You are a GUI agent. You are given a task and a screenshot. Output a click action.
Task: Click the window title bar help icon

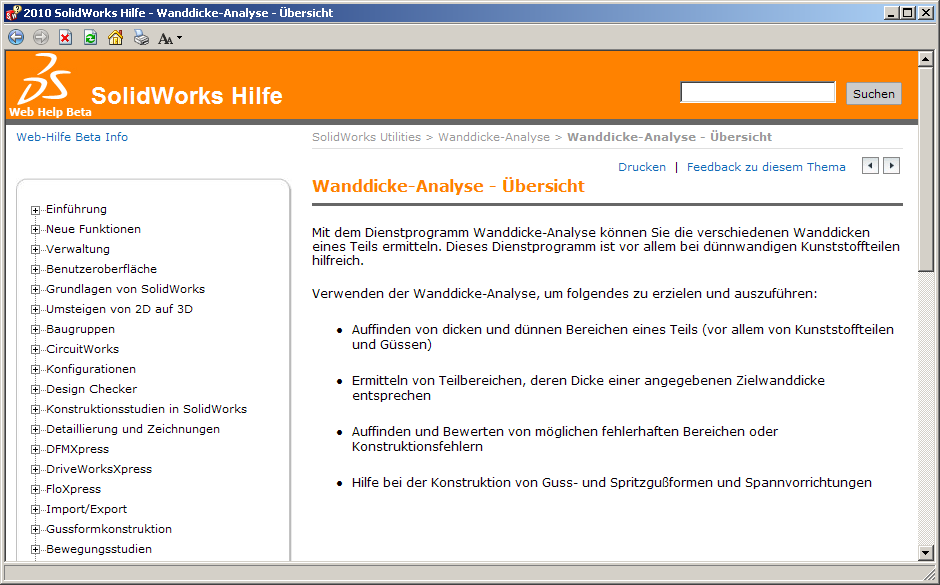point(13,13)
